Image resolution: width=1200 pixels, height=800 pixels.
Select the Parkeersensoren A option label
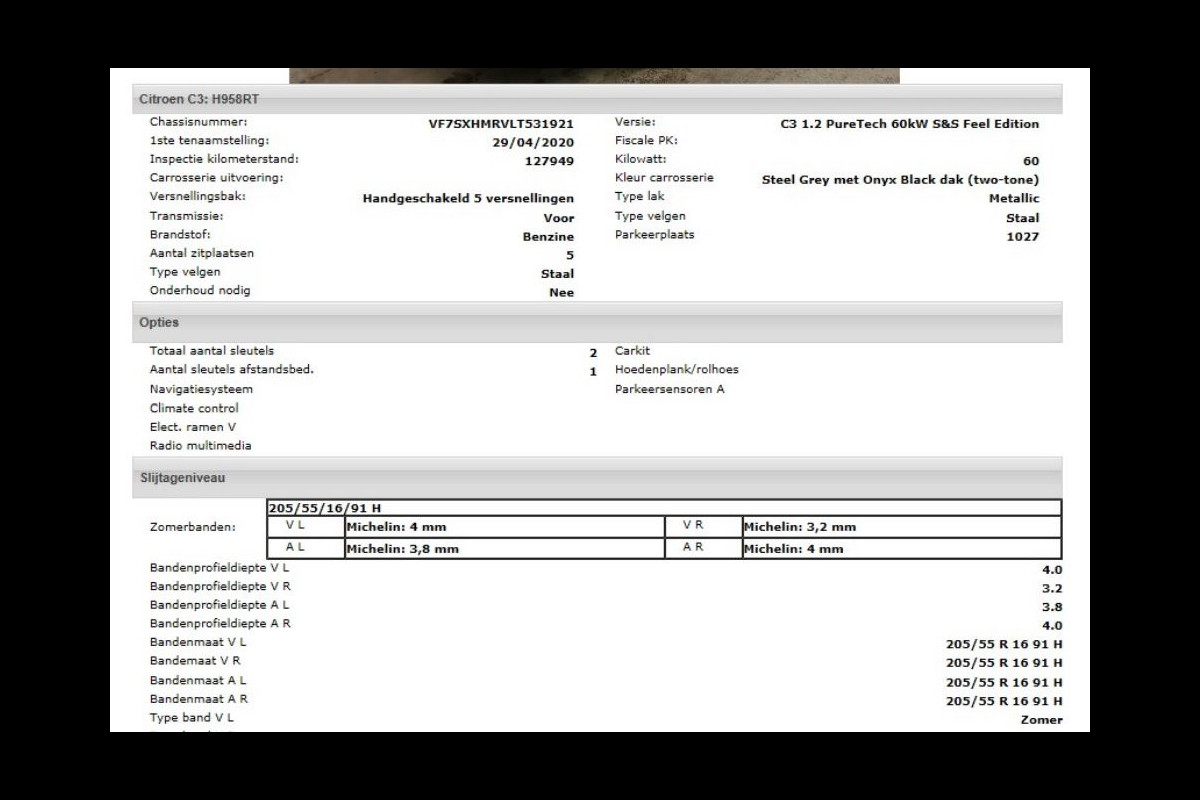click(669, 389)
